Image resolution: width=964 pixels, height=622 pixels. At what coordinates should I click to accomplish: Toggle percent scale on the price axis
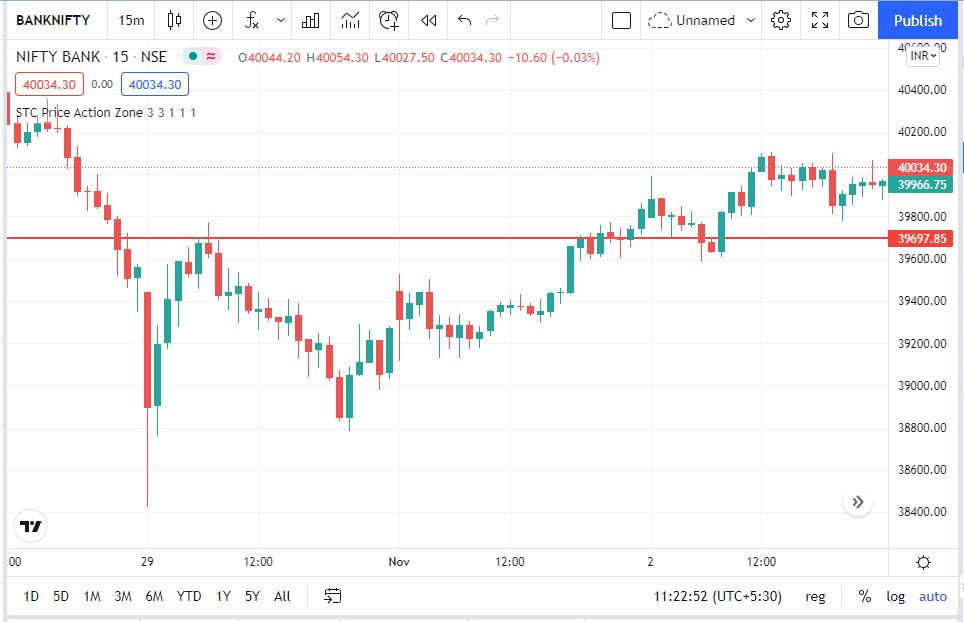click(x=865, y=596)
